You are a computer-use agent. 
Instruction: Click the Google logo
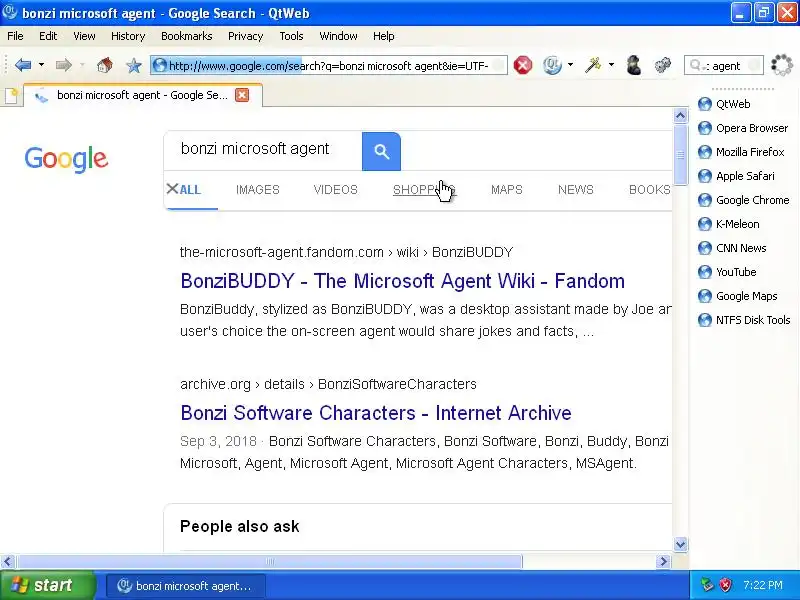pos(66,159)
